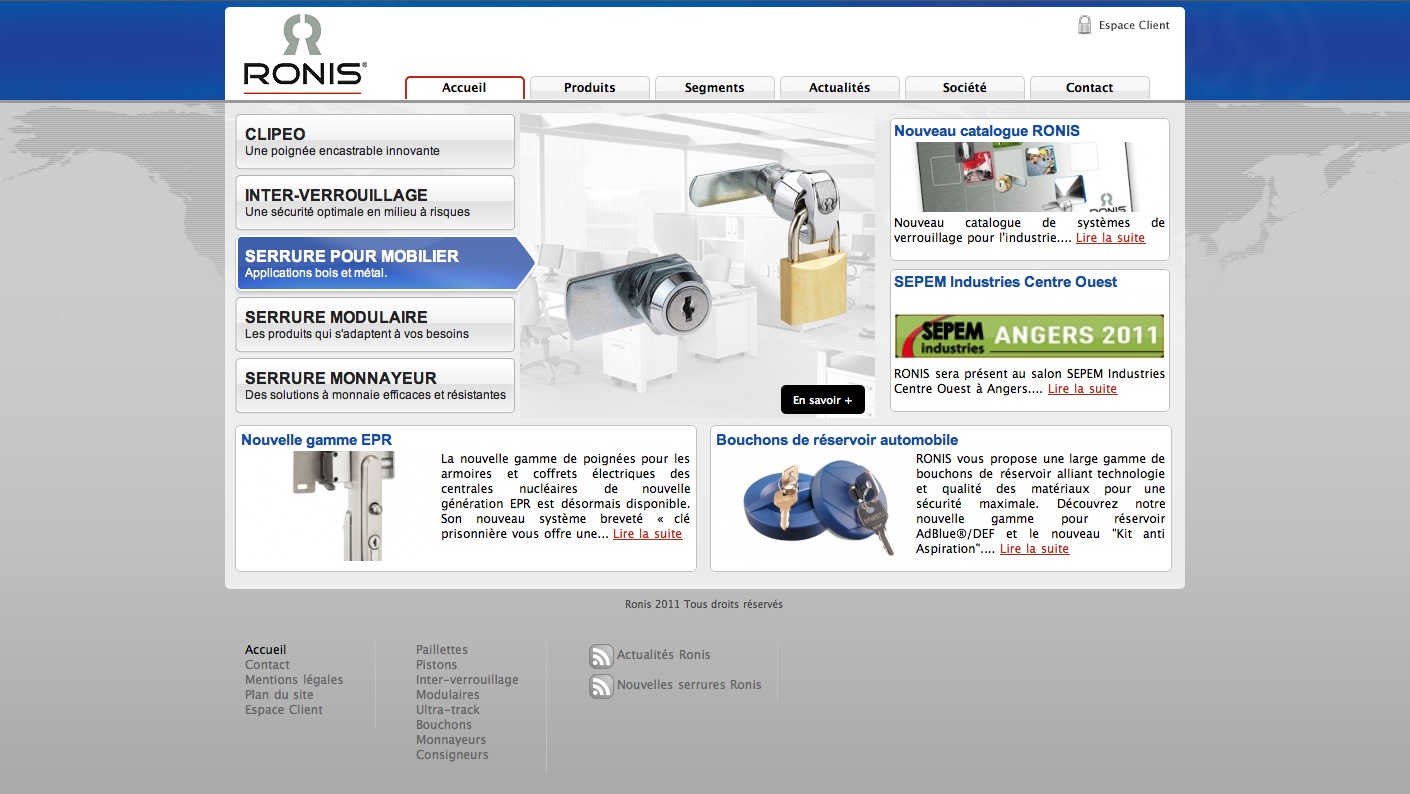
Task: Open the Segments tab
Action: [x=715, y=88]
